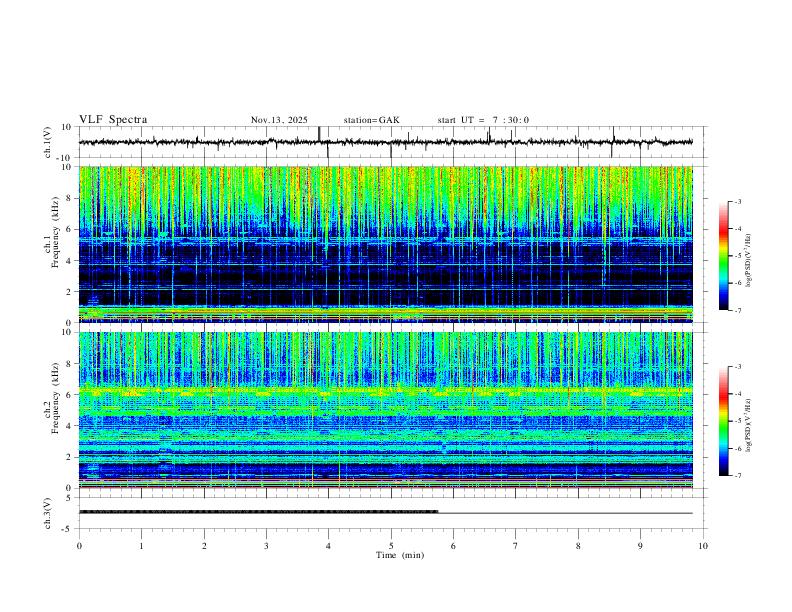Click the lower color bar's log(PSD) label

[x=749, y=424]
